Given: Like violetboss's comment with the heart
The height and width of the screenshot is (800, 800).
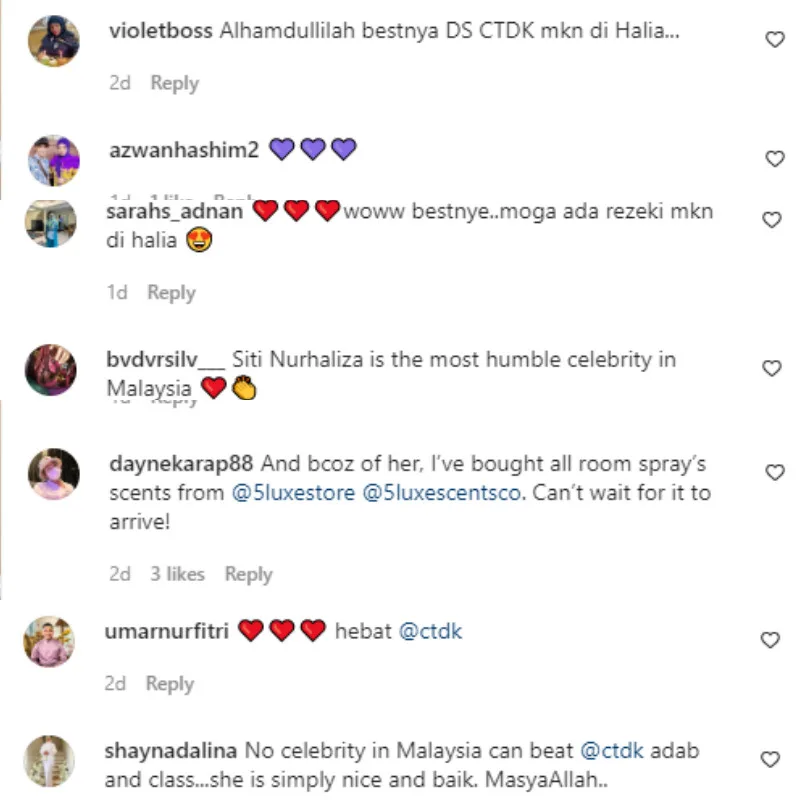Looking at the screenshot, I should pos(773,40).
